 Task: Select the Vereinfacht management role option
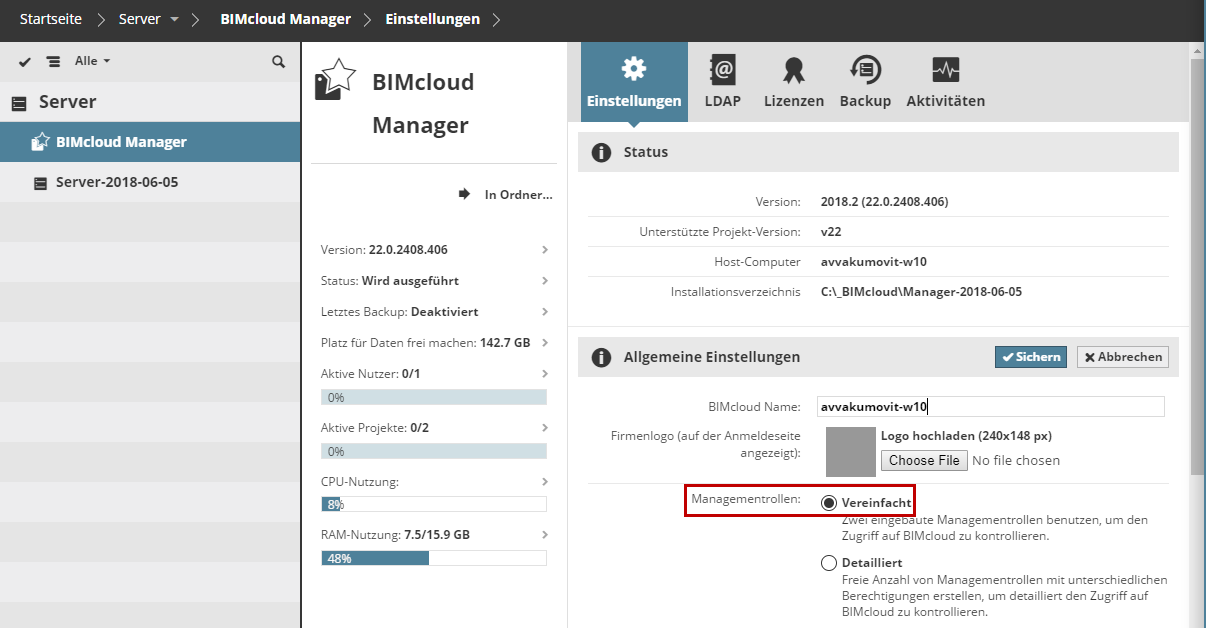[x=829, y=501]
